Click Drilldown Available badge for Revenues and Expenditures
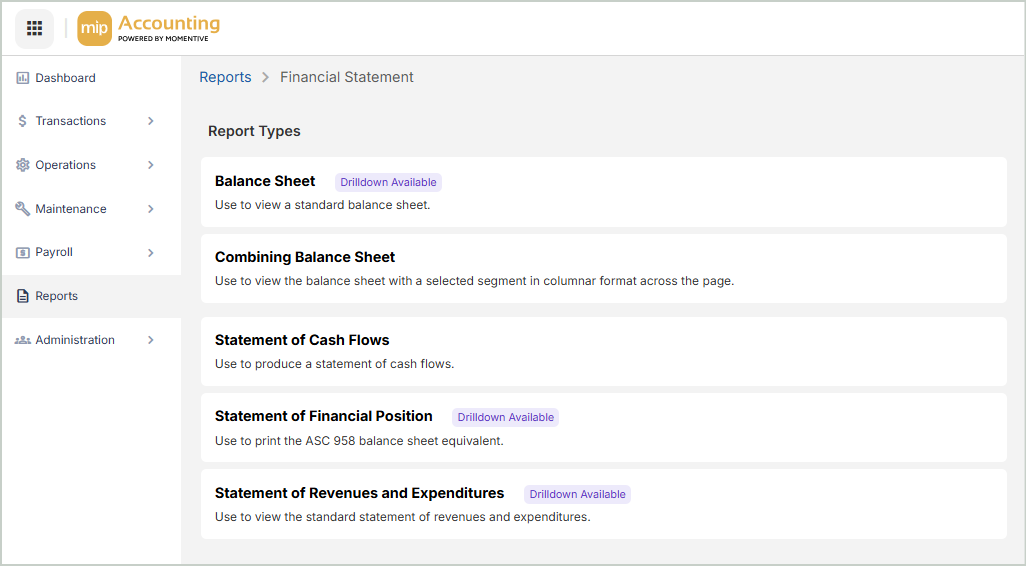Viewport: 1026px width, 566px height. pos(577,494)
